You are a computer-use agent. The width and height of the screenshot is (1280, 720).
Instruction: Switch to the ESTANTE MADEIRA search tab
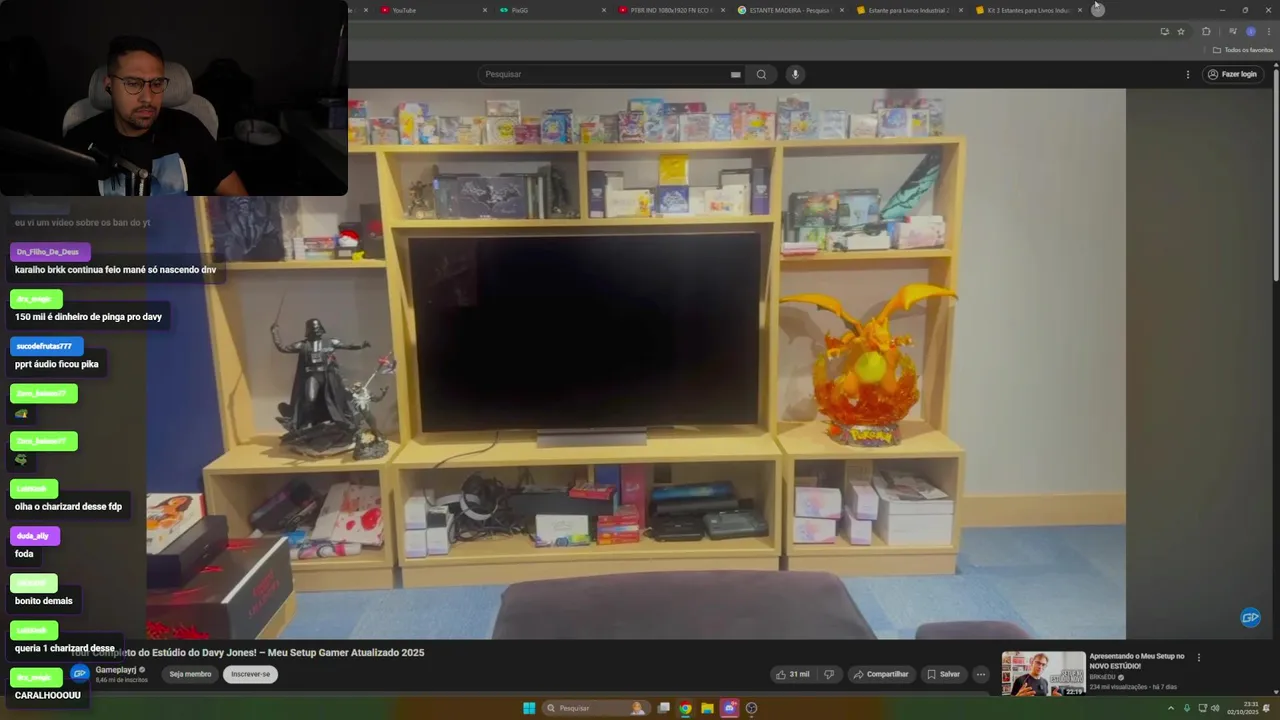790,10
